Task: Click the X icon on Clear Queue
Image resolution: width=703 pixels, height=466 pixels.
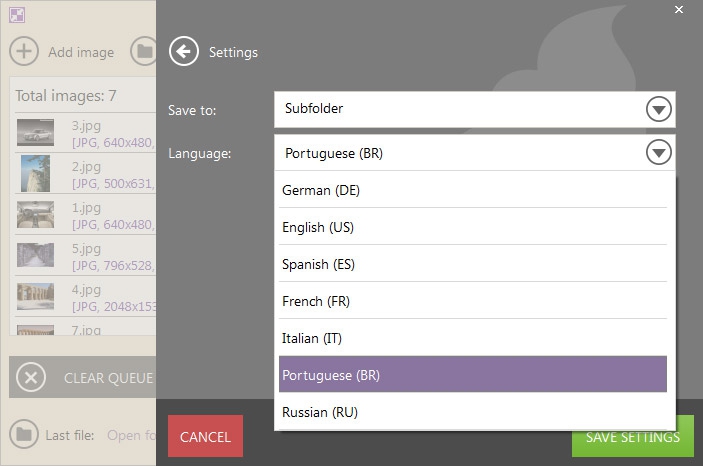Action: 31,377
